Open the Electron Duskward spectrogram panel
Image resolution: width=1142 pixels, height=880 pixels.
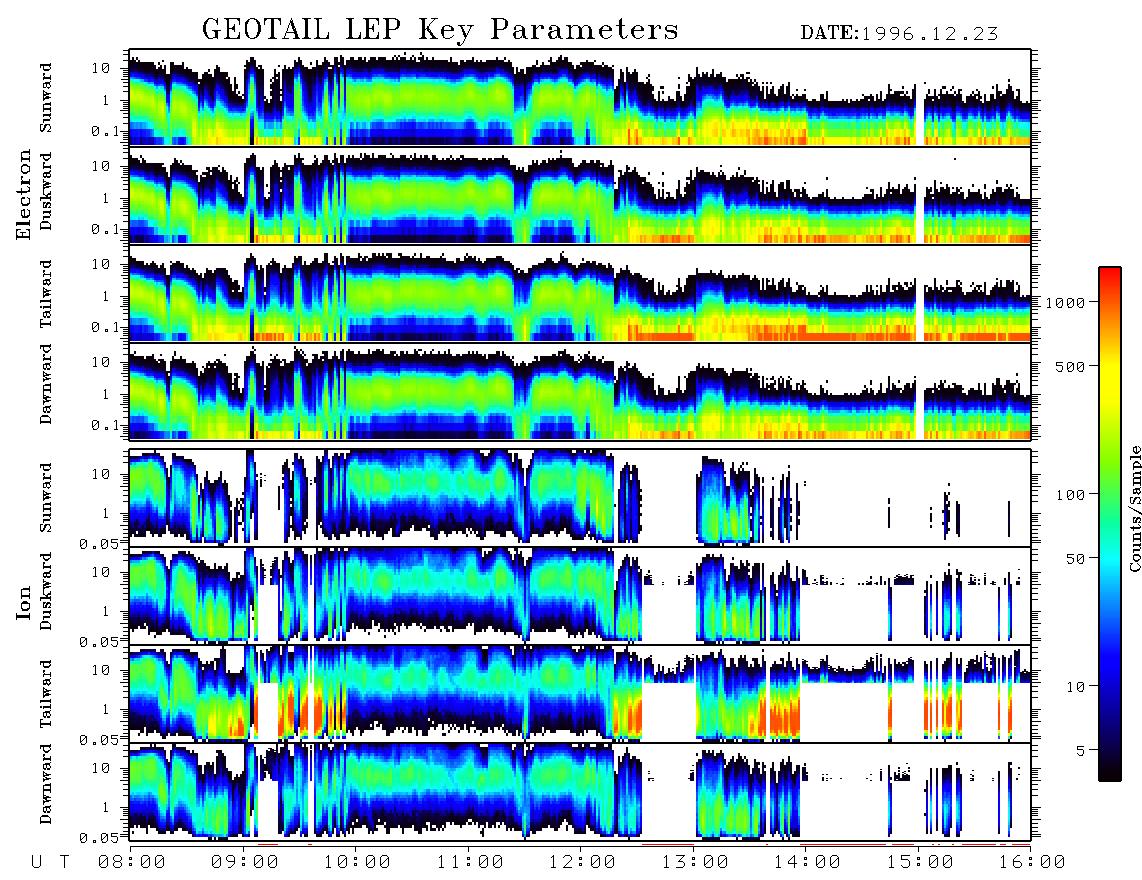pos(580,195)
